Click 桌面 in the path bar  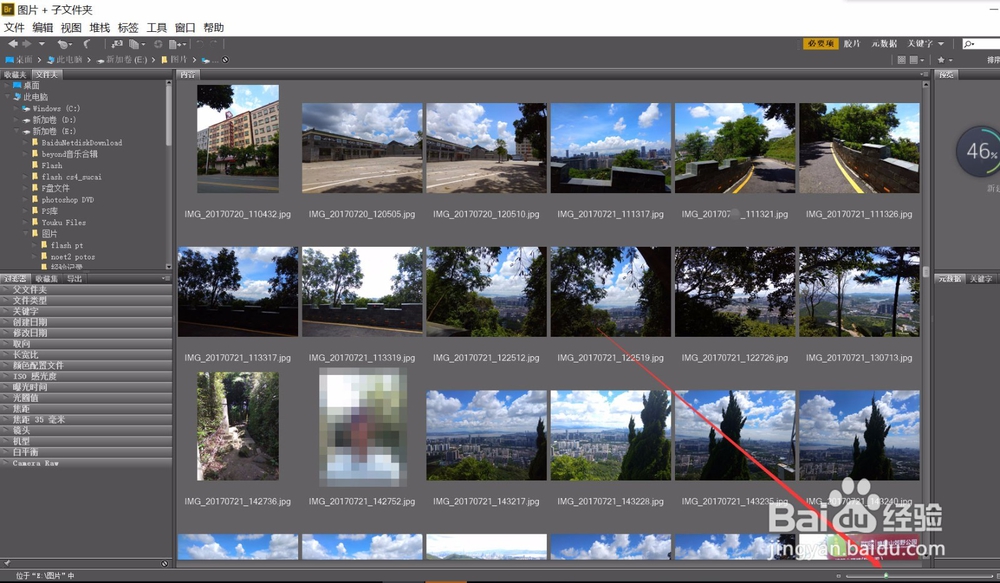19,60
